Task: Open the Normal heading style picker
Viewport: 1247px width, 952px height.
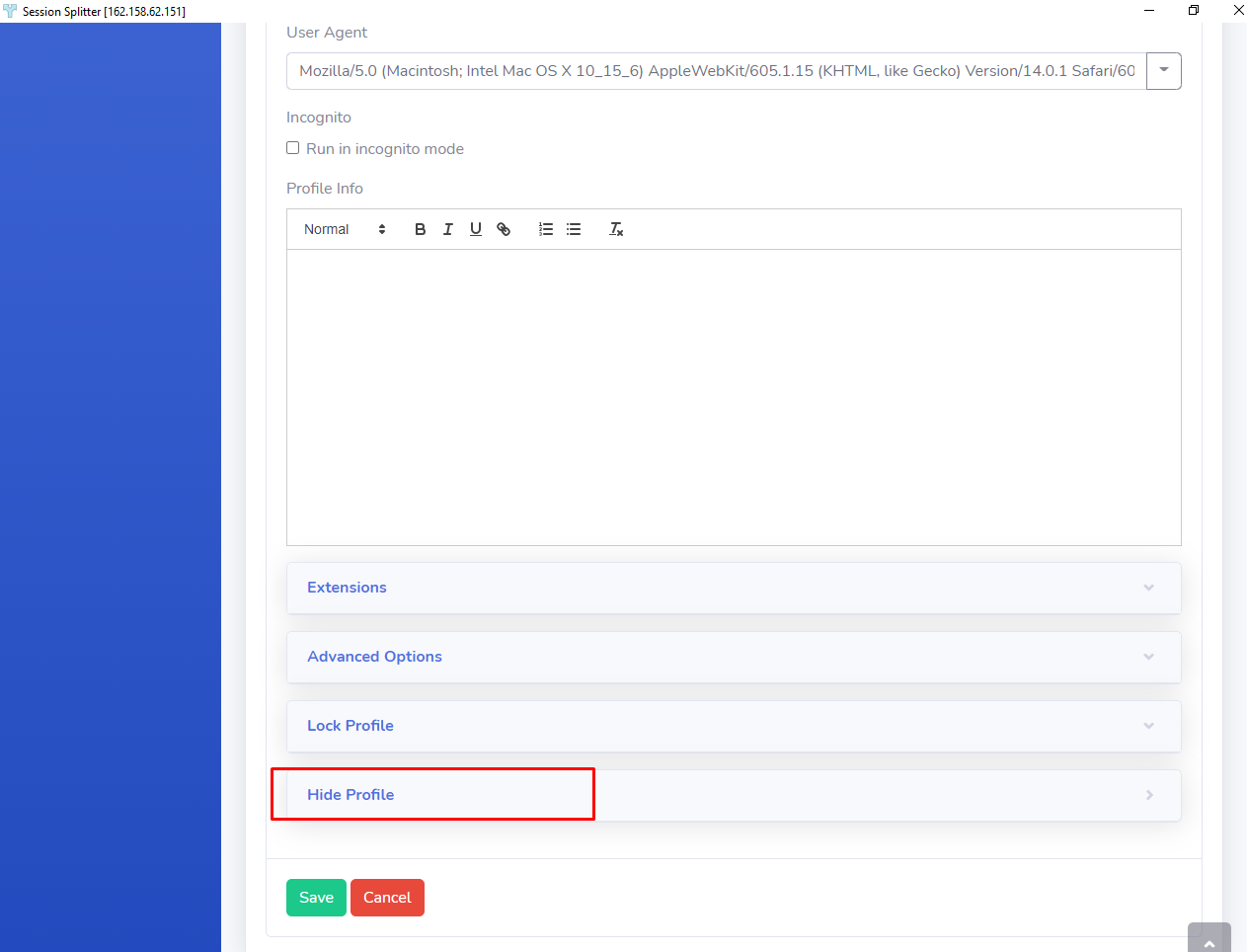Action: [x=345, y=229]
